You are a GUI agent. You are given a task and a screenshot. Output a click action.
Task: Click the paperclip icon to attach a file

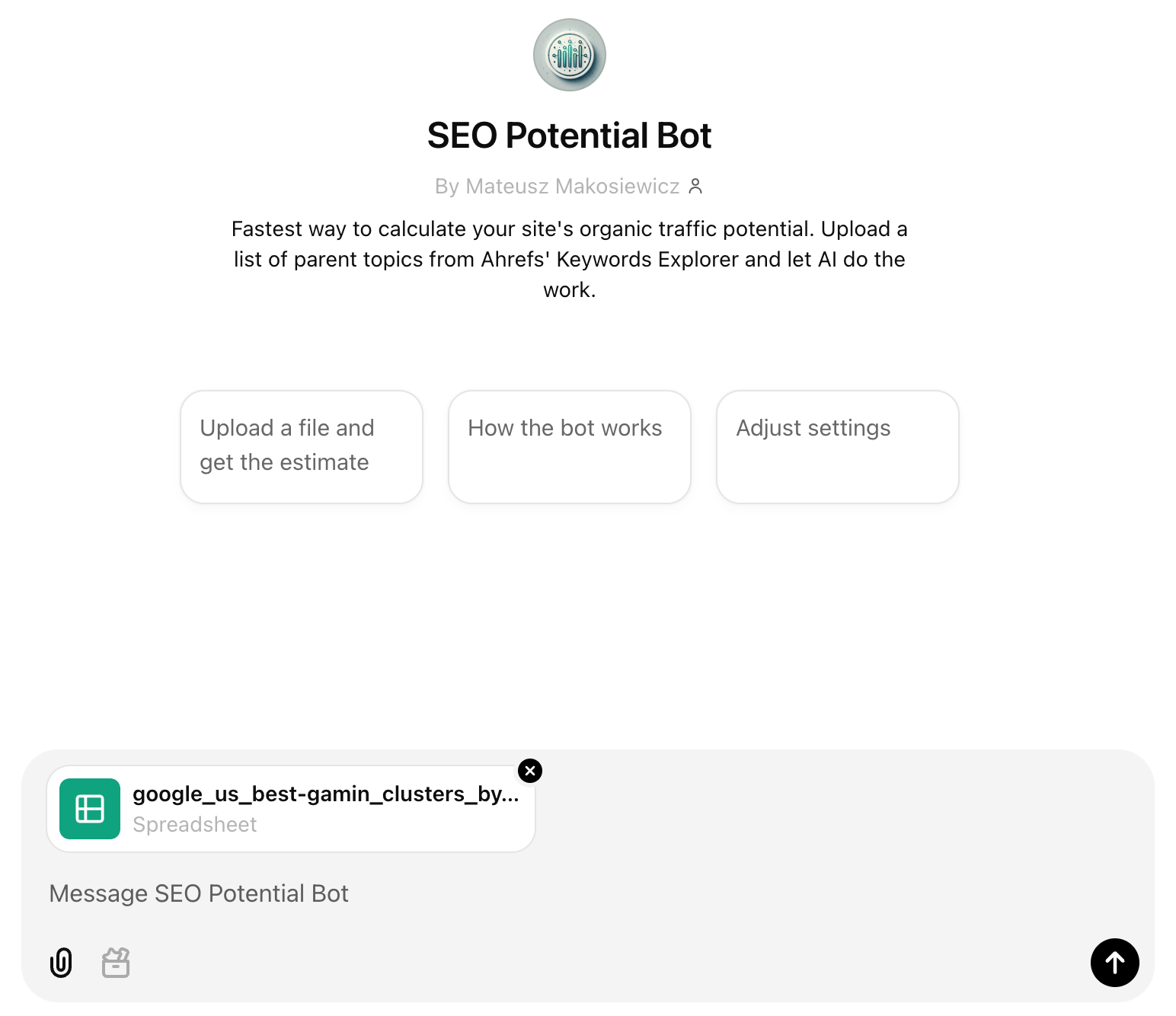(x=61, y=963)
